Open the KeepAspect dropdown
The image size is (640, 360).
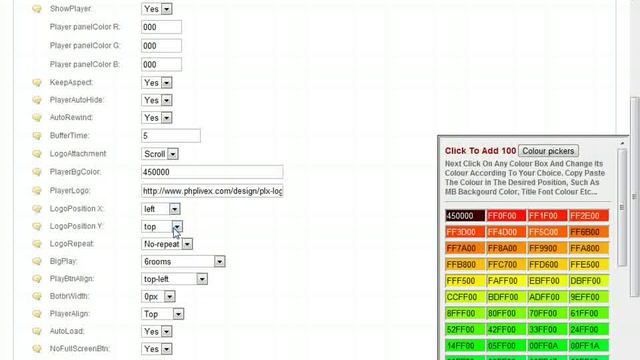coord(157,82)
